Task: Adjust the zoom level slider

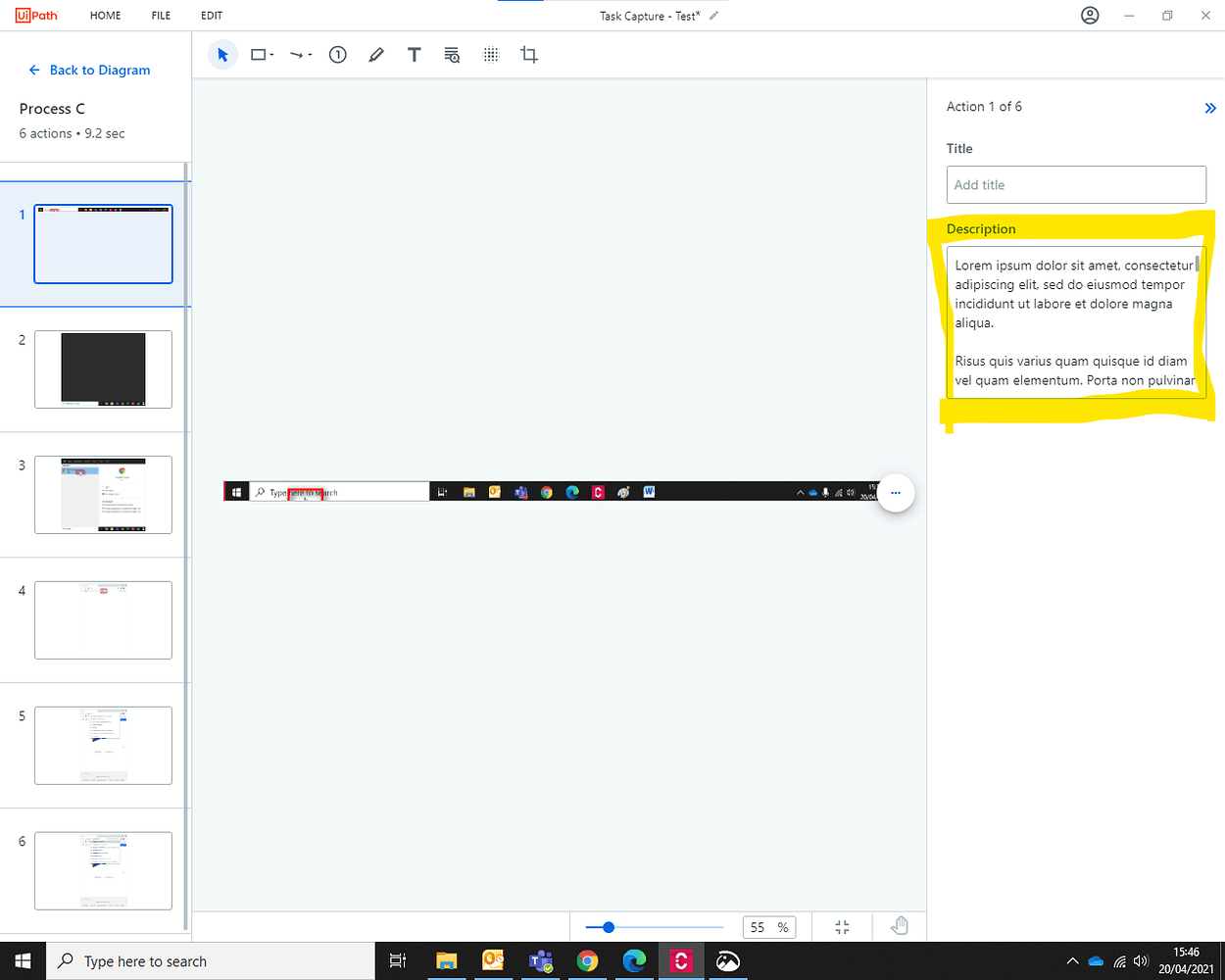Action: point(608,926)
